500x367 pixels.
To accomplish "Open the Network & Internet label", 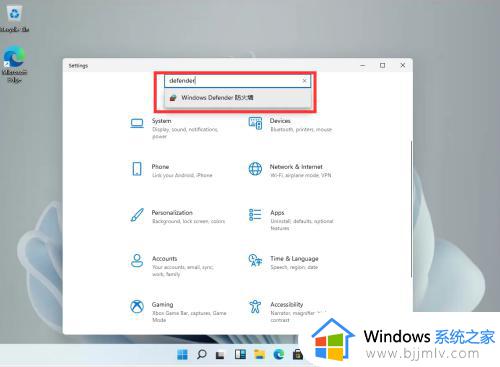I will pos(296,167).
